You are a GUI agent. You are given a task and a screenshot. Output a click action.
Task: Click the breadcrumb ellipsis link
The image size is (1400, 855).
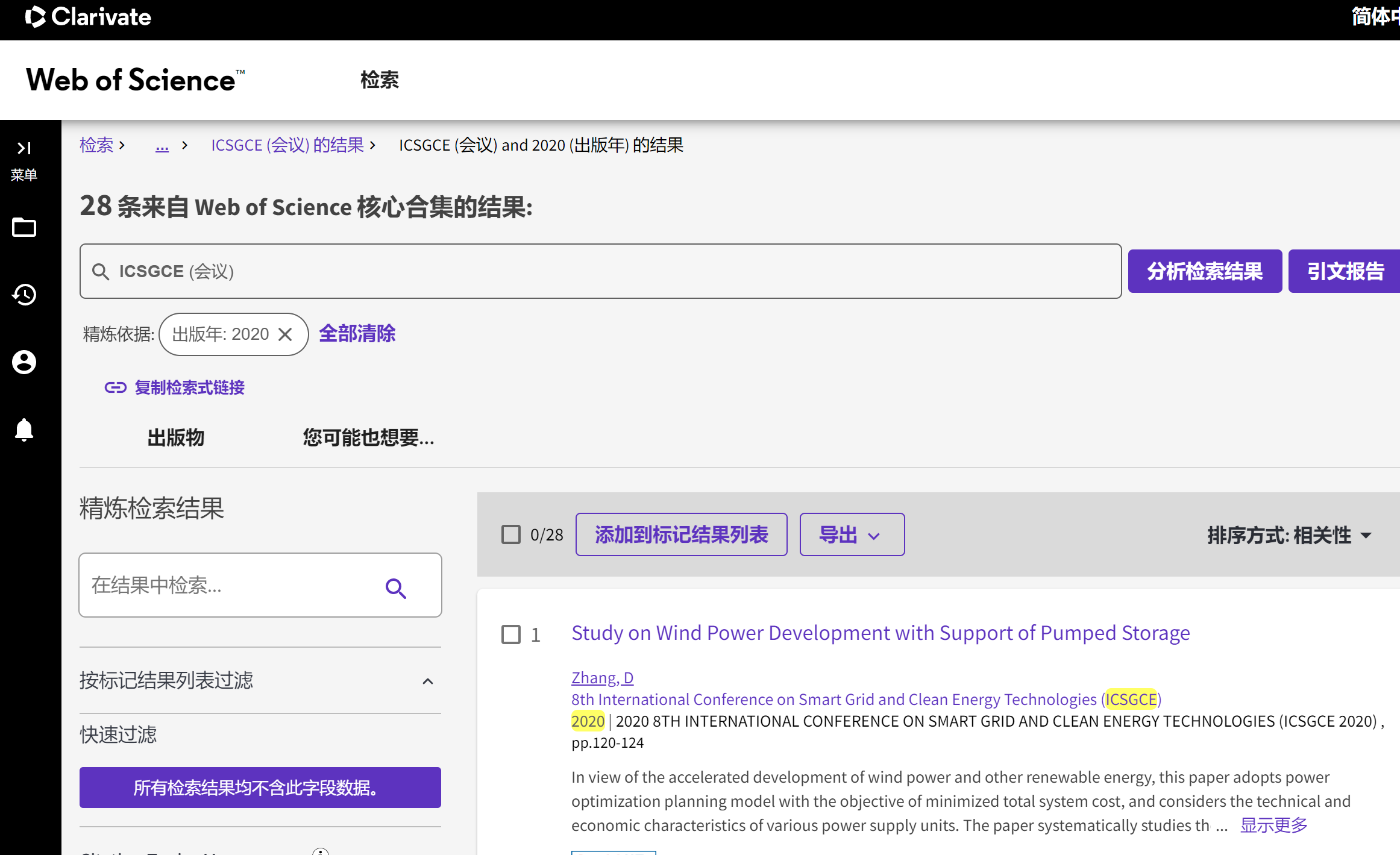pyautogui.click(x=162, y=145)
